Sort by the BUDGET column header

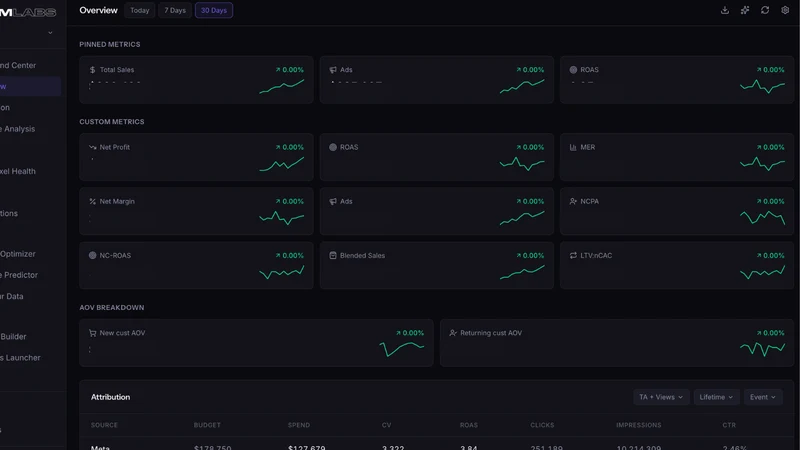(207, 425)
